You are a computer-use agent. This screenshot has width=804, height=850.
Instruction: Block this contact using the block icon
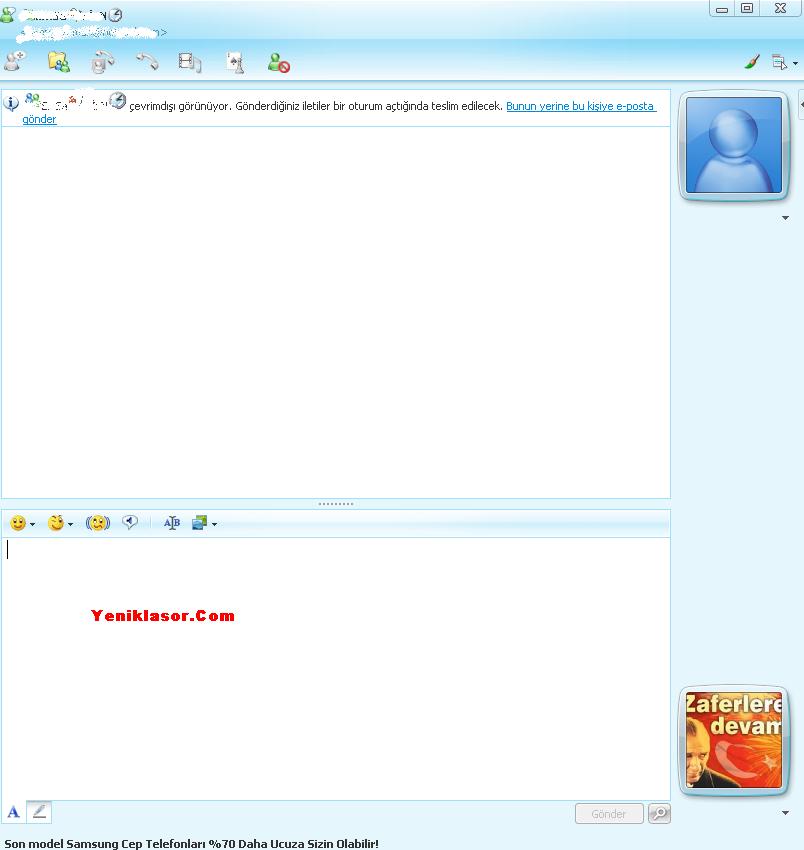pos(279,63)
